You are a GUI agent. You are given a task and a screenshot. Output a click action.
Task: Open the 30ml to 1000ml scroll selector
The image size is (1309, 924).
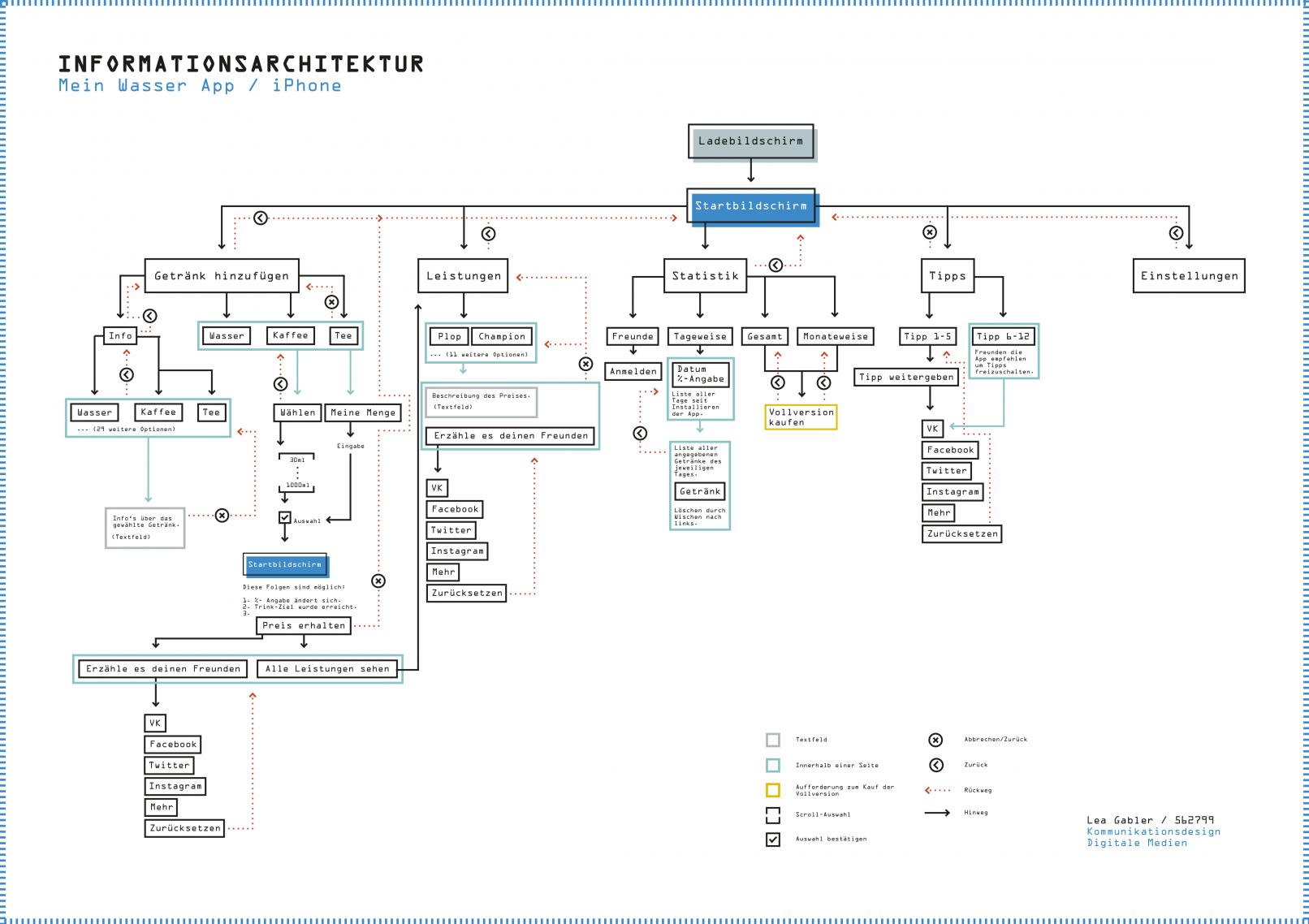click(297, 473)
